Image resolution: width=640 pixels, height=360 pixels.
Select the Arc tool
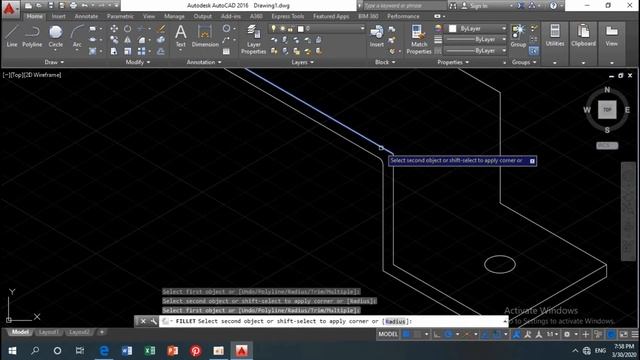[x=77, y=36]
